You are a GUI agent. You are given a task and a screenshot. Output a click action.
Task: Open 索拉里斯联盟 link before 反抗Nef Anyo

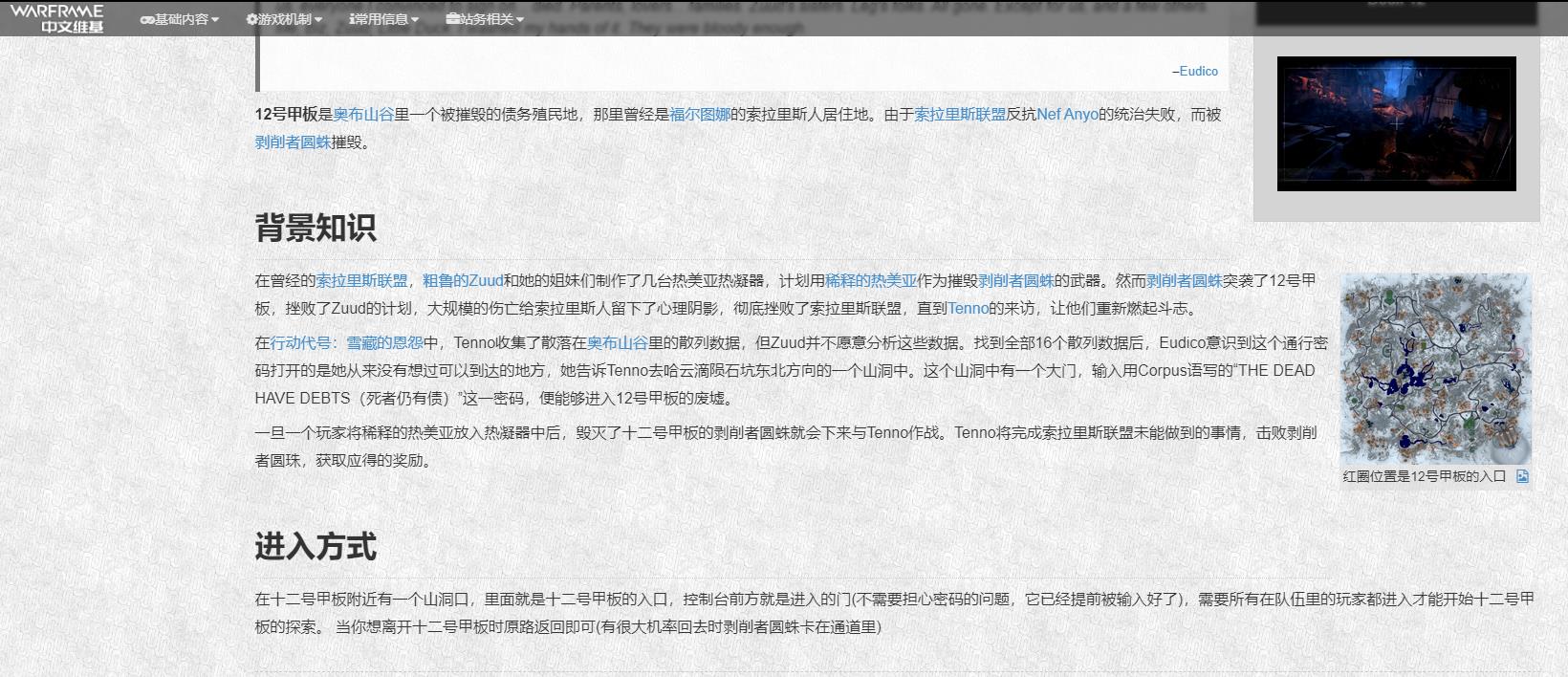(x=960, y=114)
